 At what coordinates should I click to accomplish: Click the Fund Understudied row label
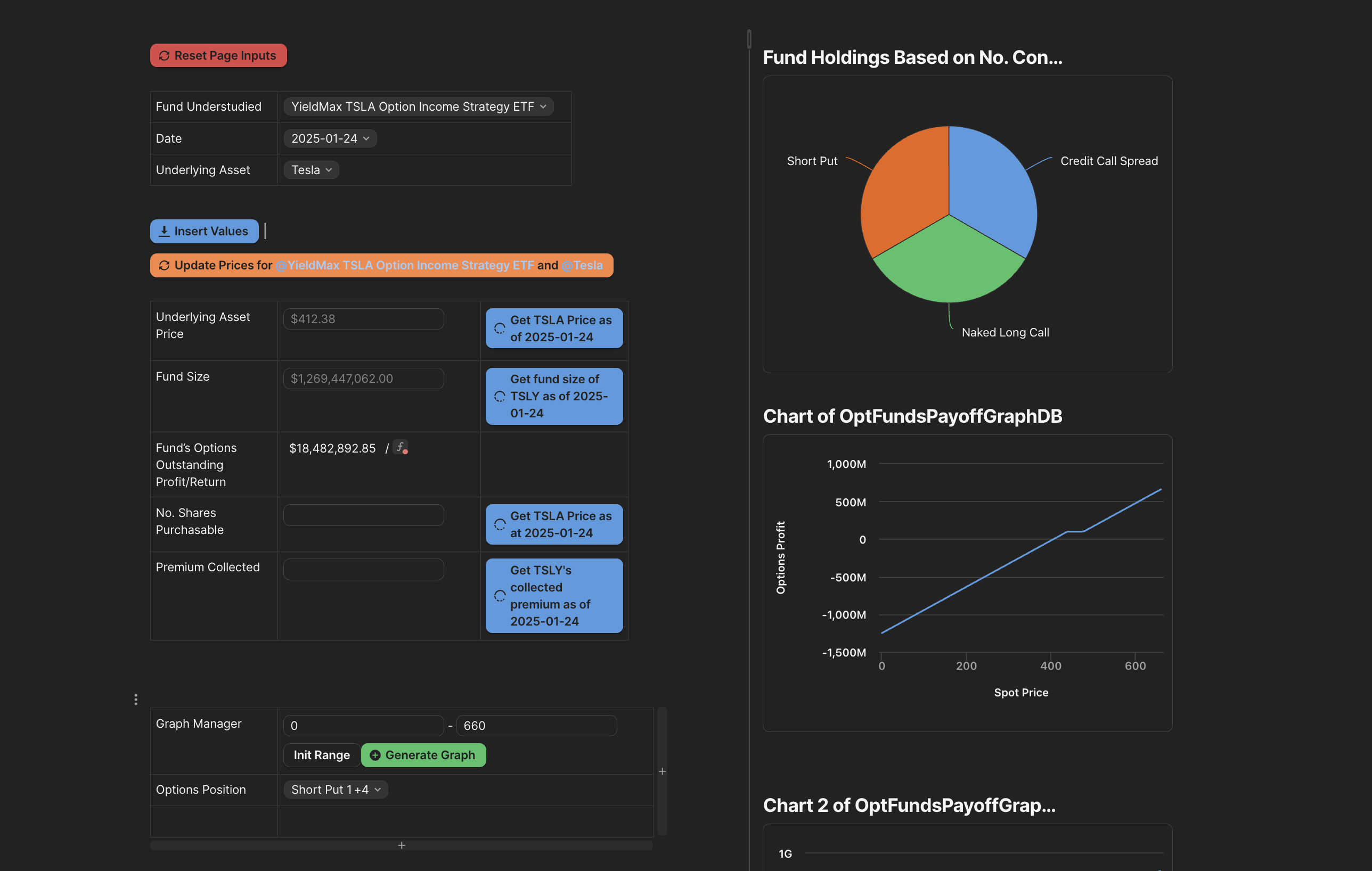[x=209, y=106]
